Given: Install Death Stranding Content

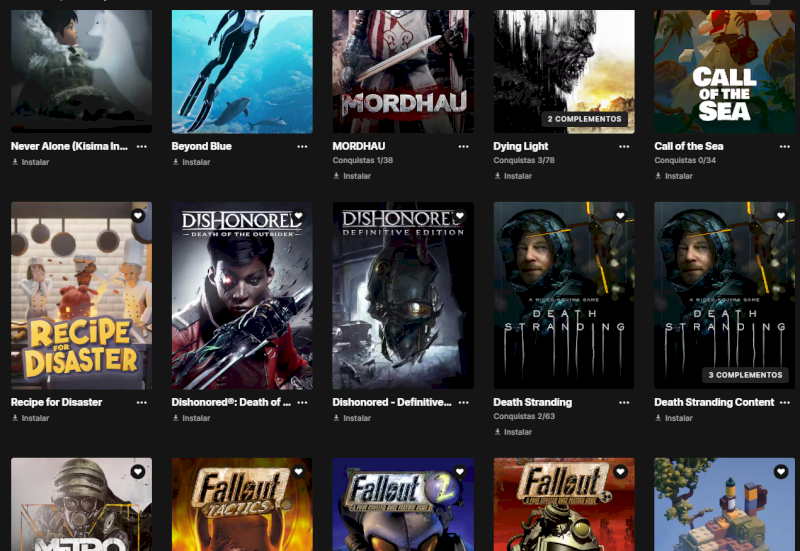Looking at the screenshot, I should [x=673, y=418].
